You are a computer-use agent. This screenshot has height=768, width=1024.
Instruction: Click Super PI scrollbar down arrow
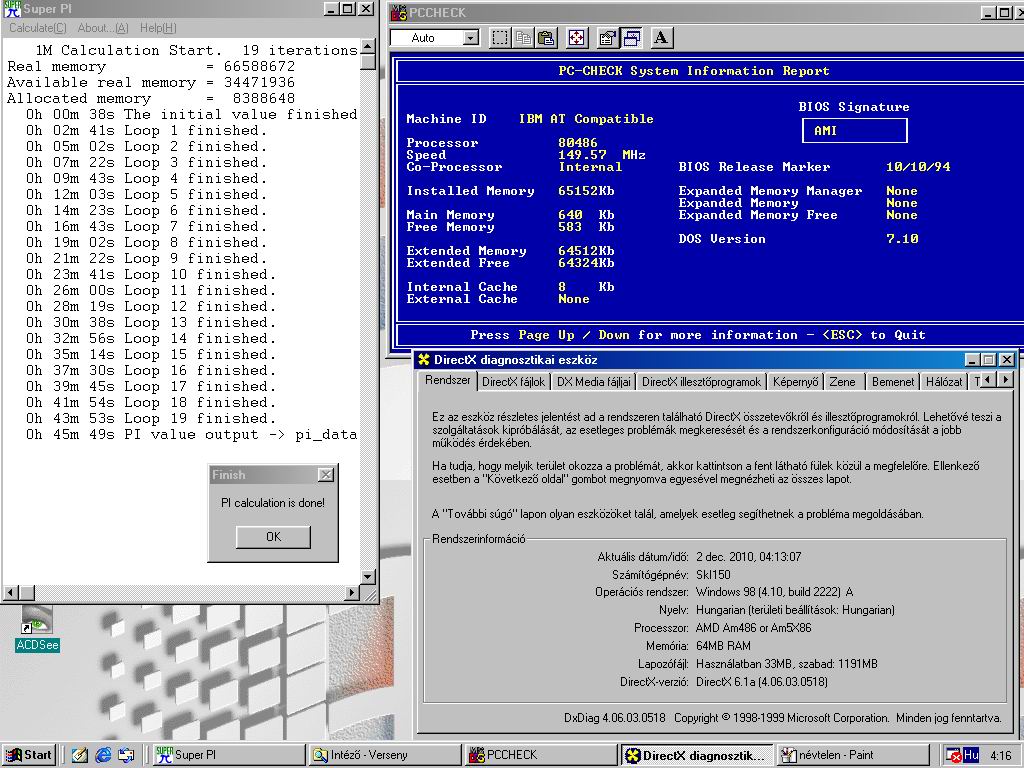[368, 577]
